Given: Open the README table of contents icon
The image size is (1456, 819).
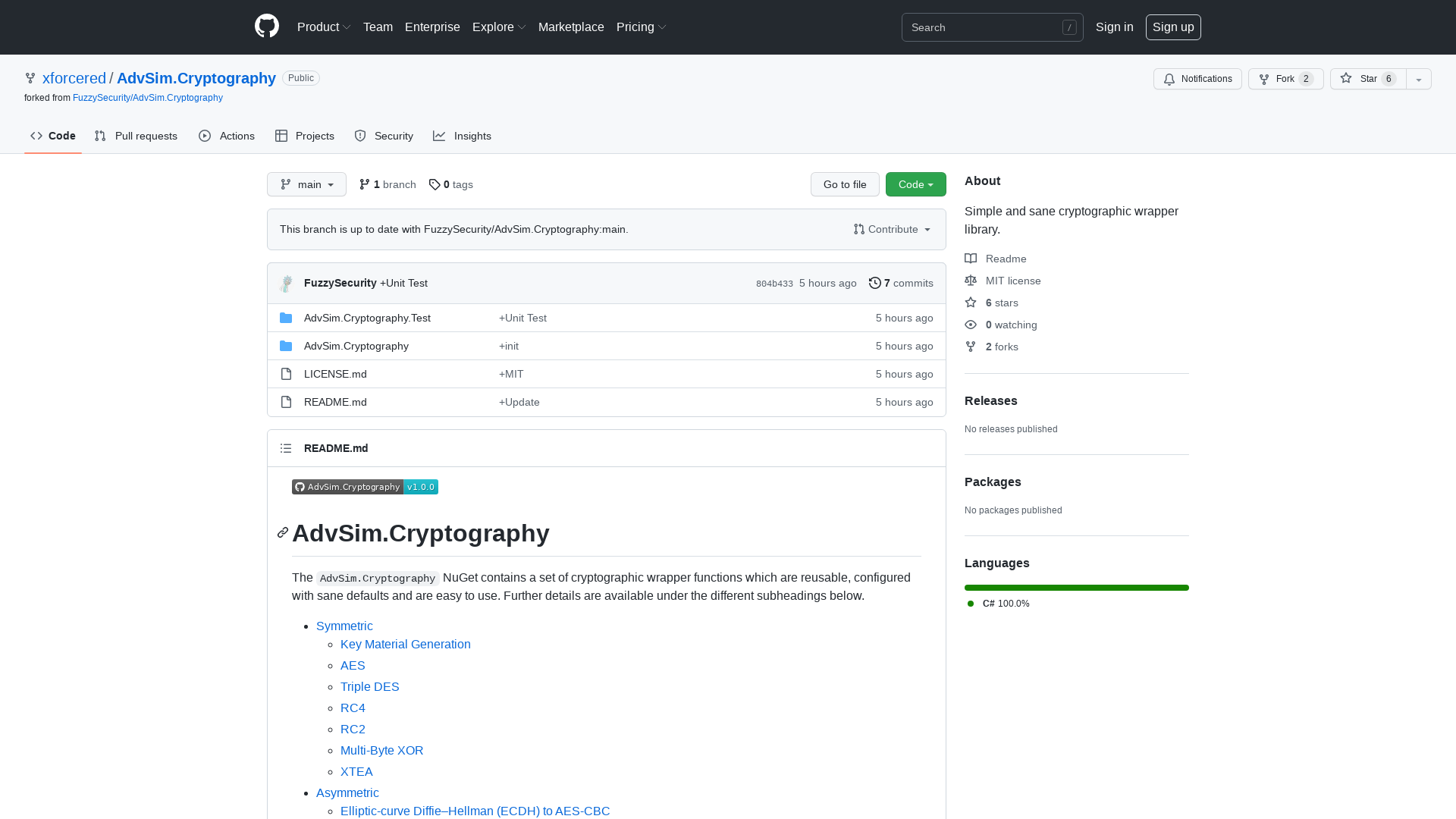Looking at the screenshot, I should pos(286,448).
